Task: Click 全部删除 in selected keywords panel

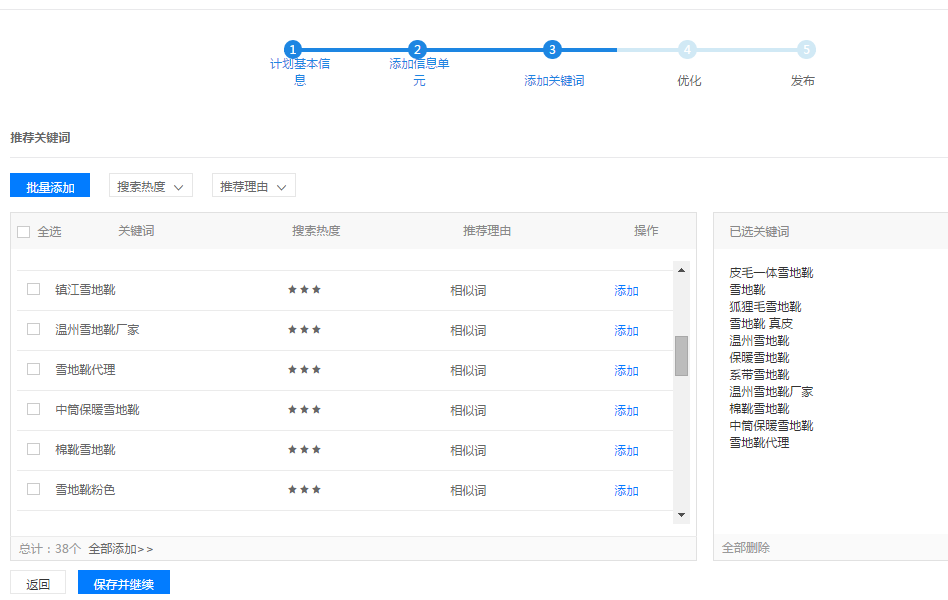Action: [746, 548]
